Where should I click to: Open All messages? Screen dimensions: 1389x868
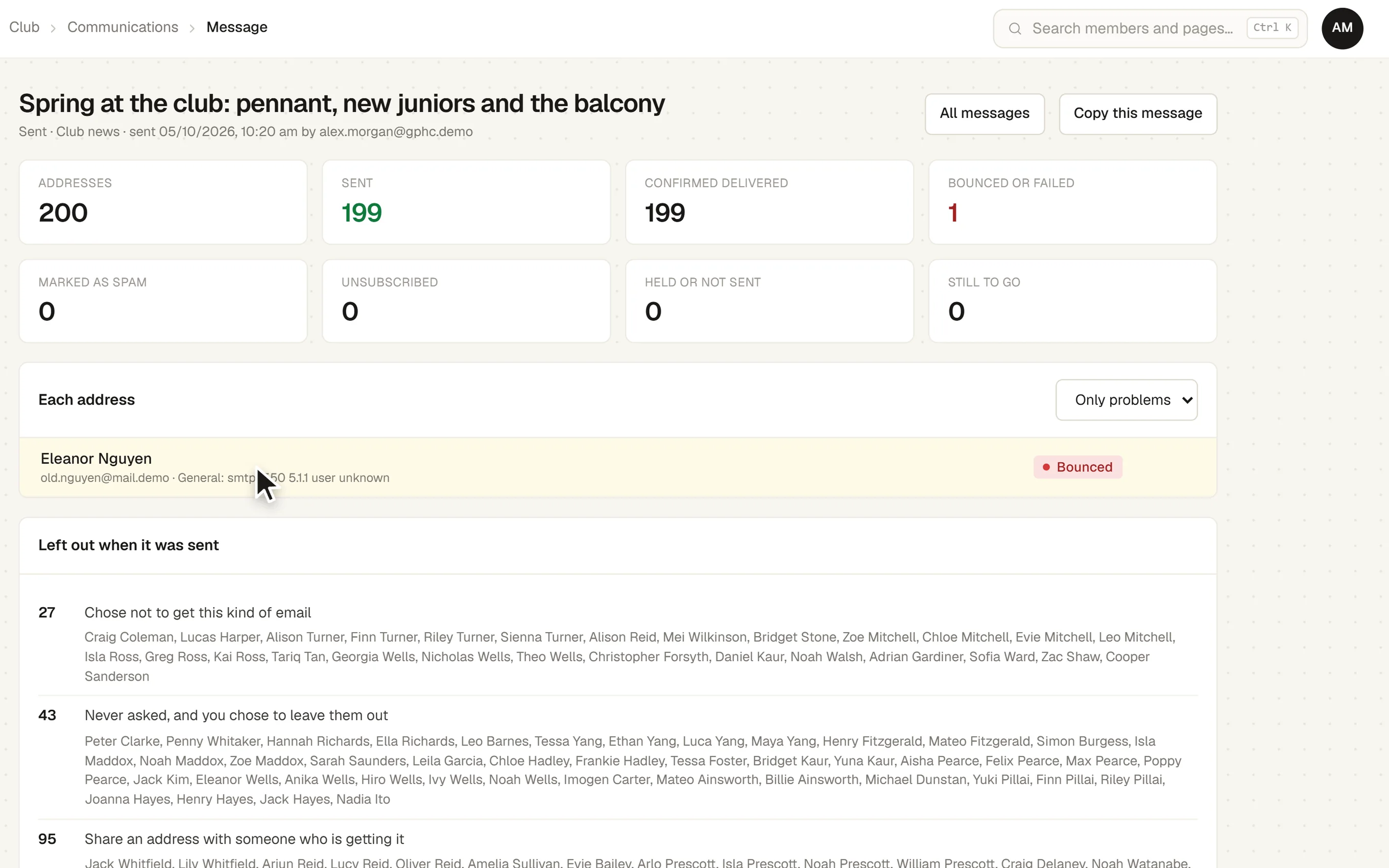tap(985, 114)
